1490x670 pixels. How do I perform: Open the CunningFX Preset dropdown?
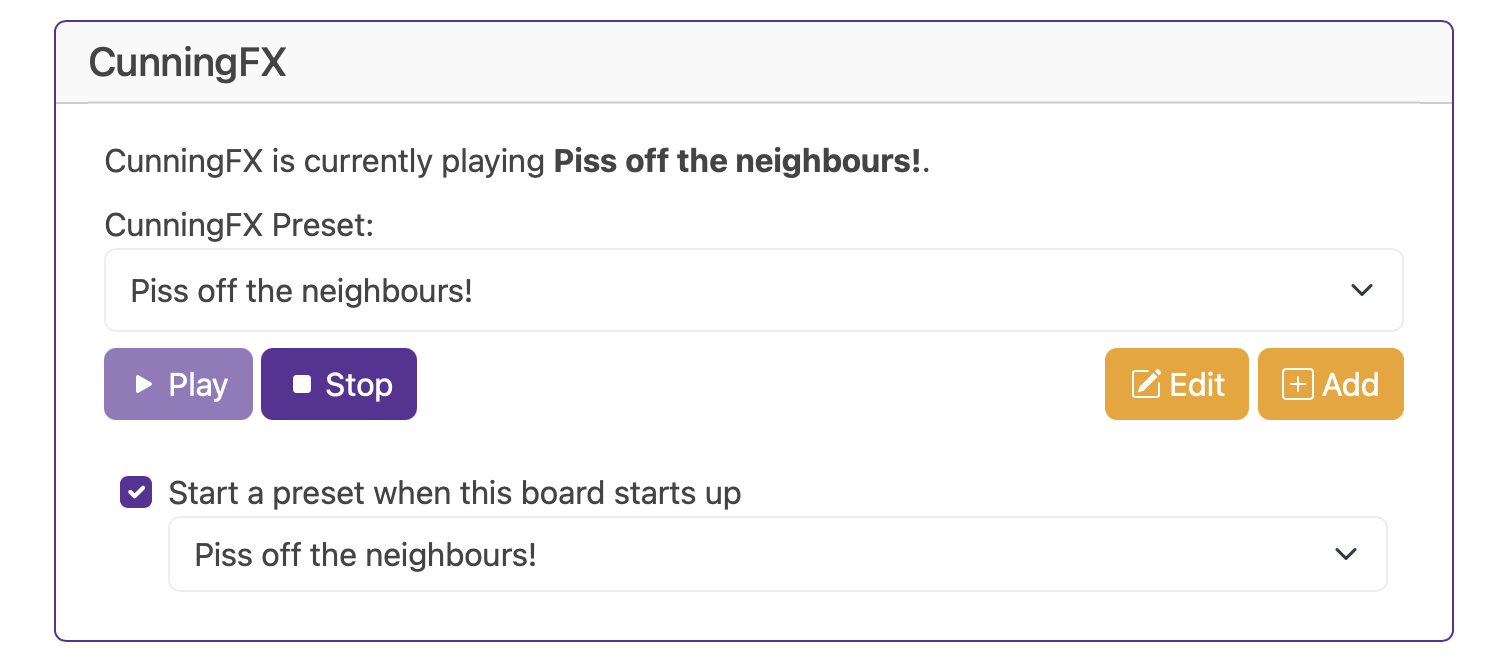[x=754, y=290]
